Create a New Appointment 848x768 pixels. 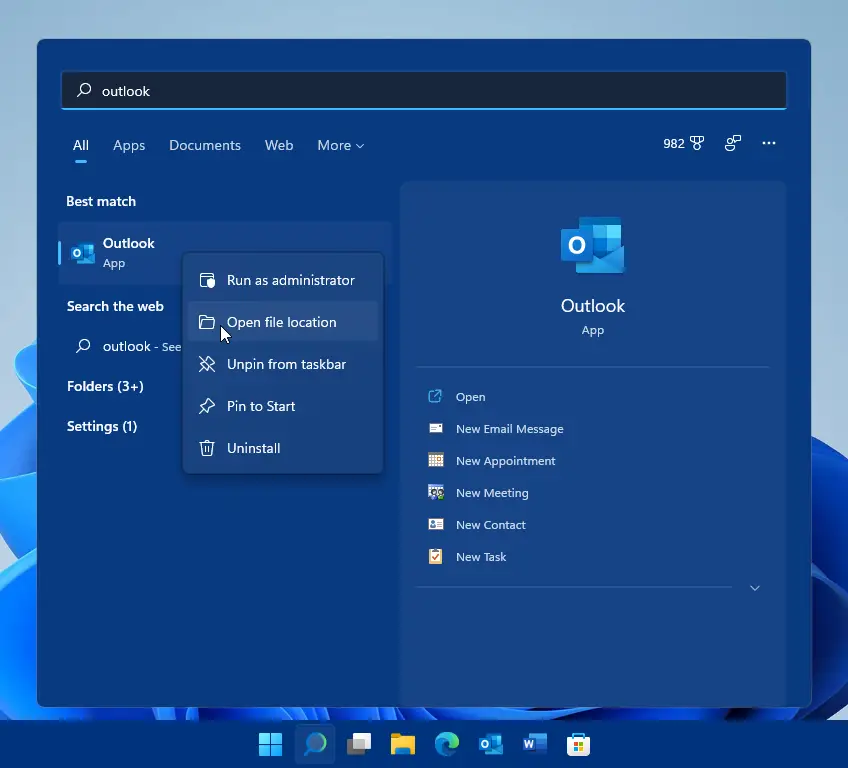tap(492, 461)
